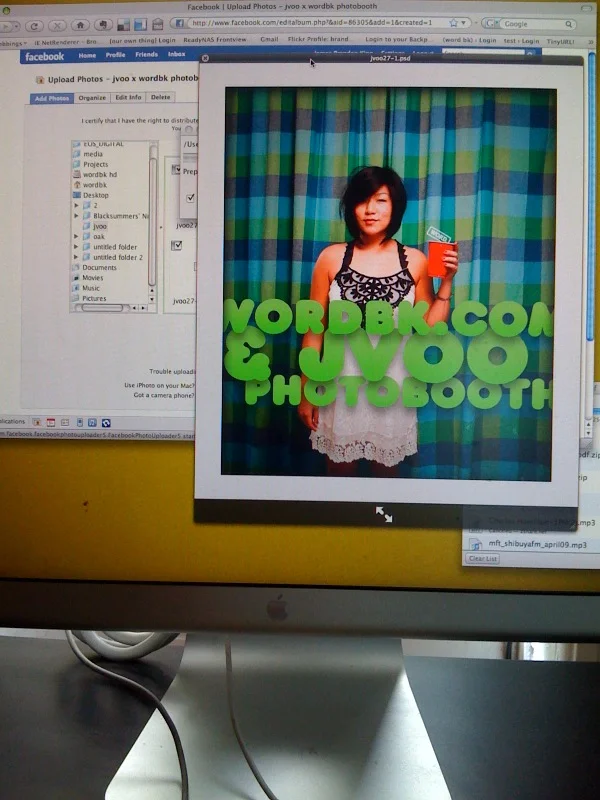
Task: Click the browser Stop button
Action: 57,26
